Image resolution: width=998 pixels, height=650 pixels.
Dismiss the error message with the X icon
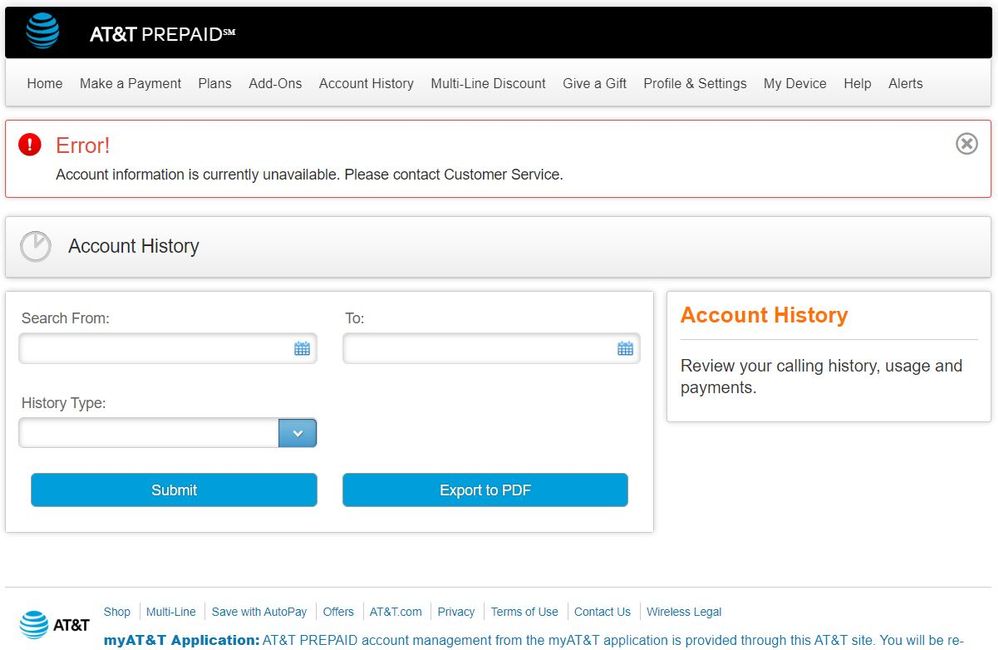966,144
